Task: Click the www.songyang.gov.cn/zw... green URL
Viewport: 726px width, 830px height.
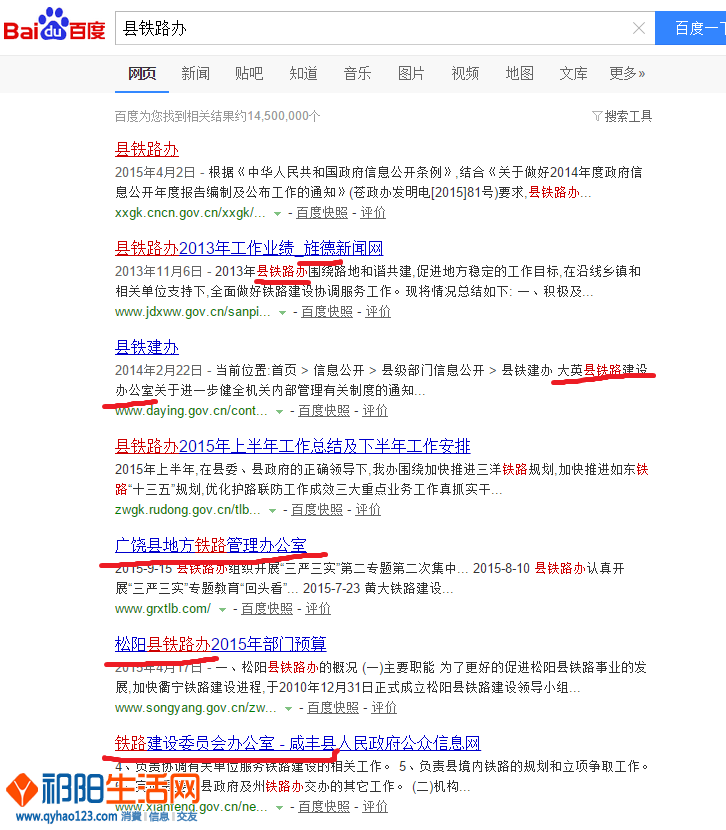Action: click(195, 708)
